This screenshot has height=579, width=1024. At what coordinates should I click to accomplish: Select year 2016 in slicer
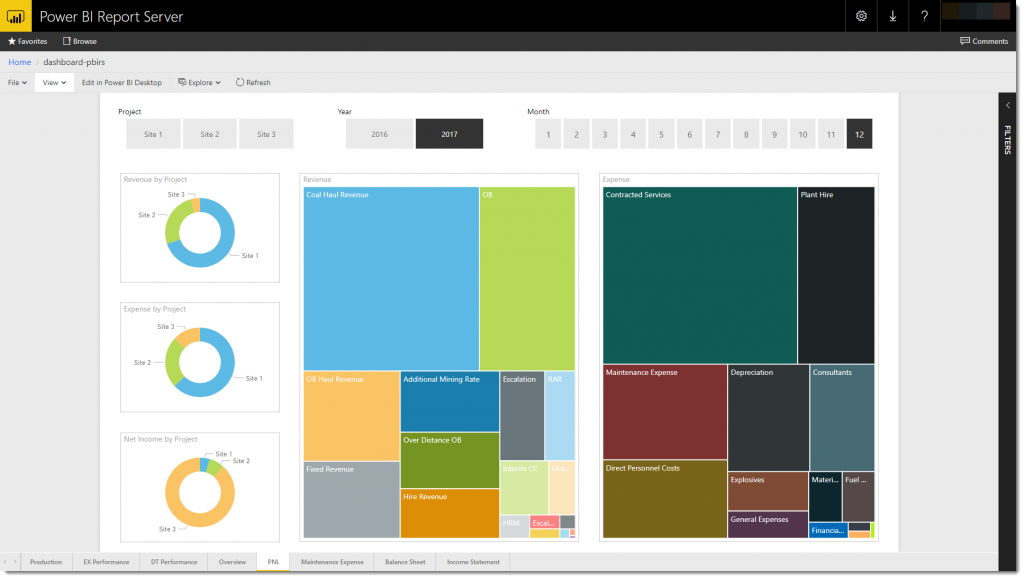pos(379,134)
